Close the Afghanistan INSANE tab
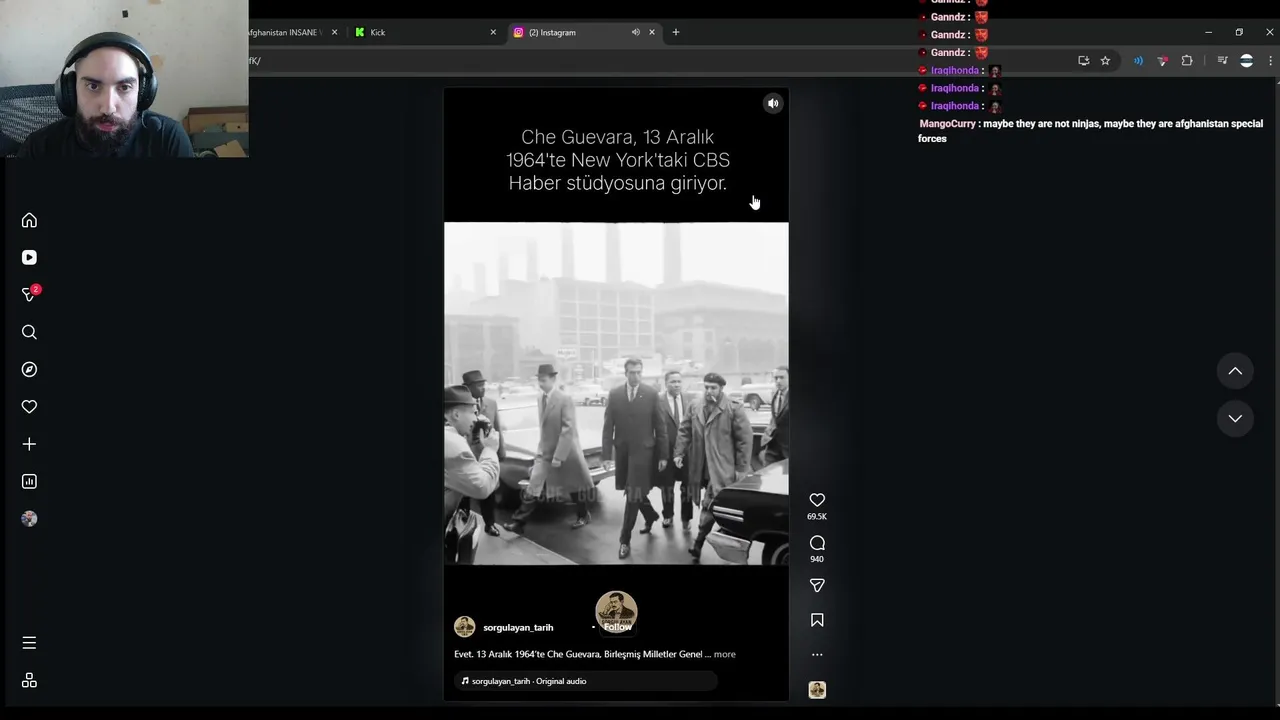The height and width of the screenshot is (720, 1280). 334,32
